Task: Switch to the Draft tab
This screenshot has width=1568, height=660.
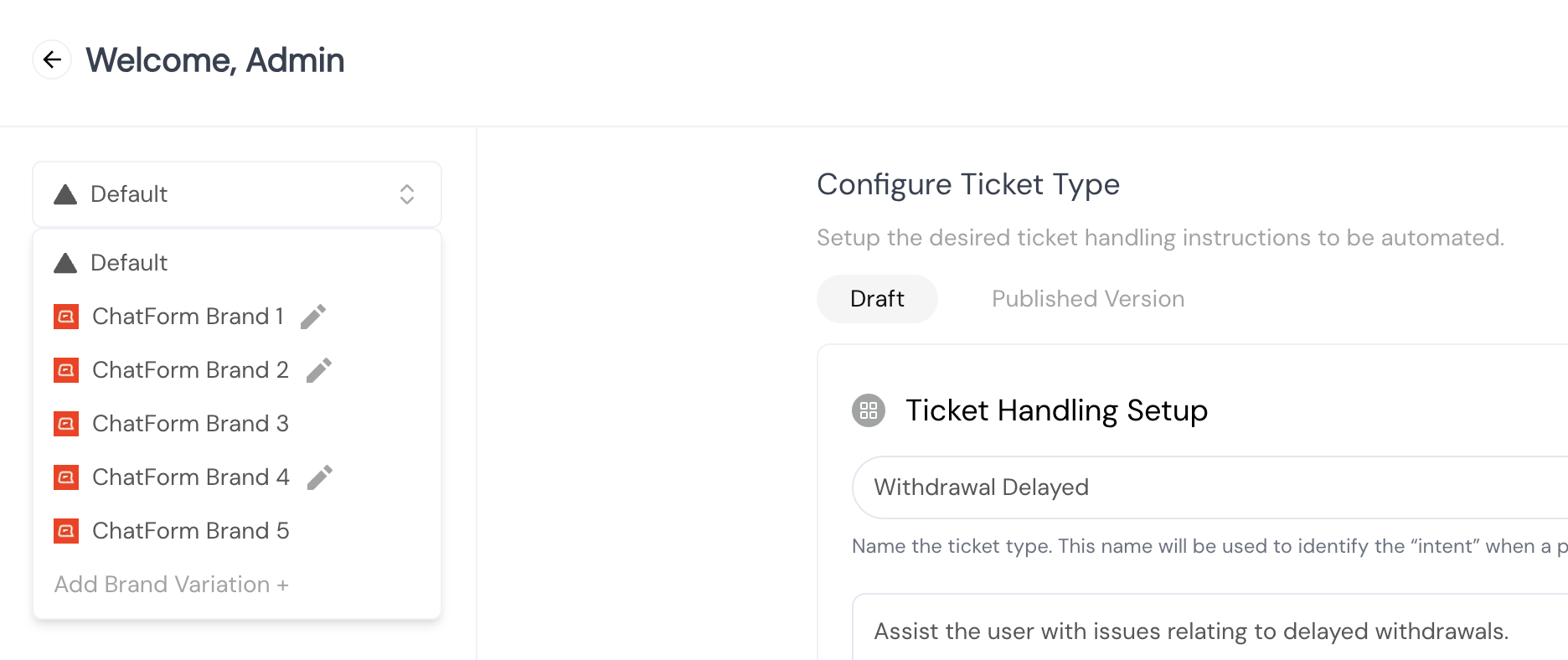Action: 877,299
